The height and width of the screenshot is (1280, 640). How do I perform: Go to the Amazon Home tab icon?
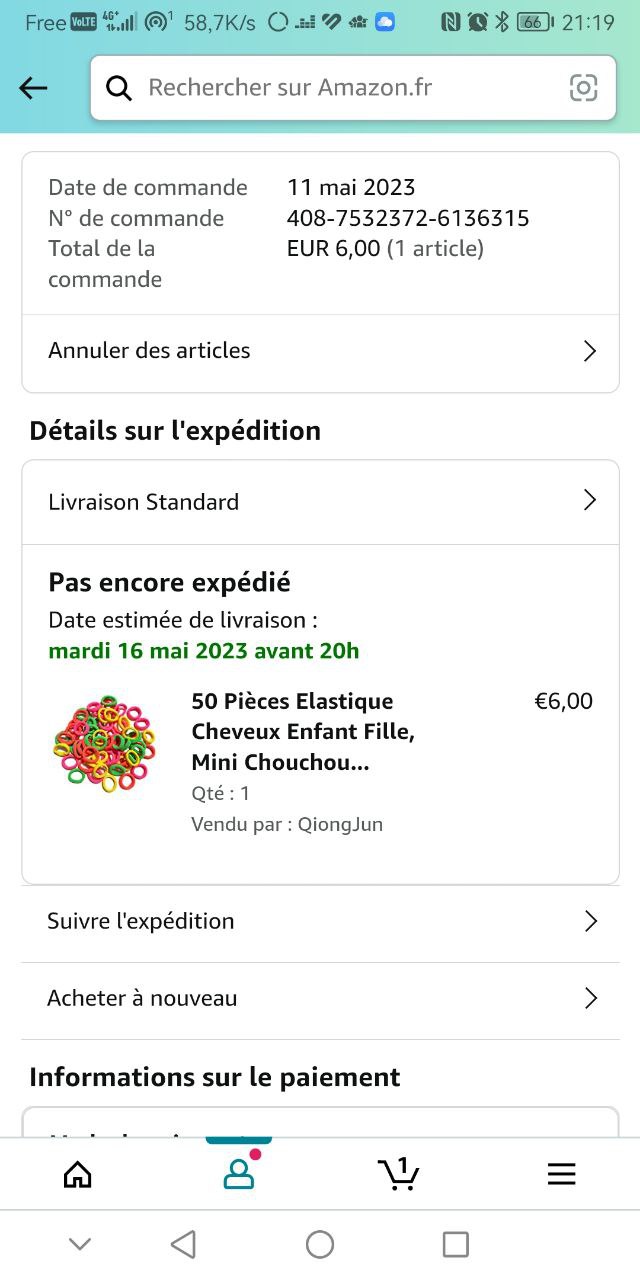pyautogui.click(x=77, y=1174)
